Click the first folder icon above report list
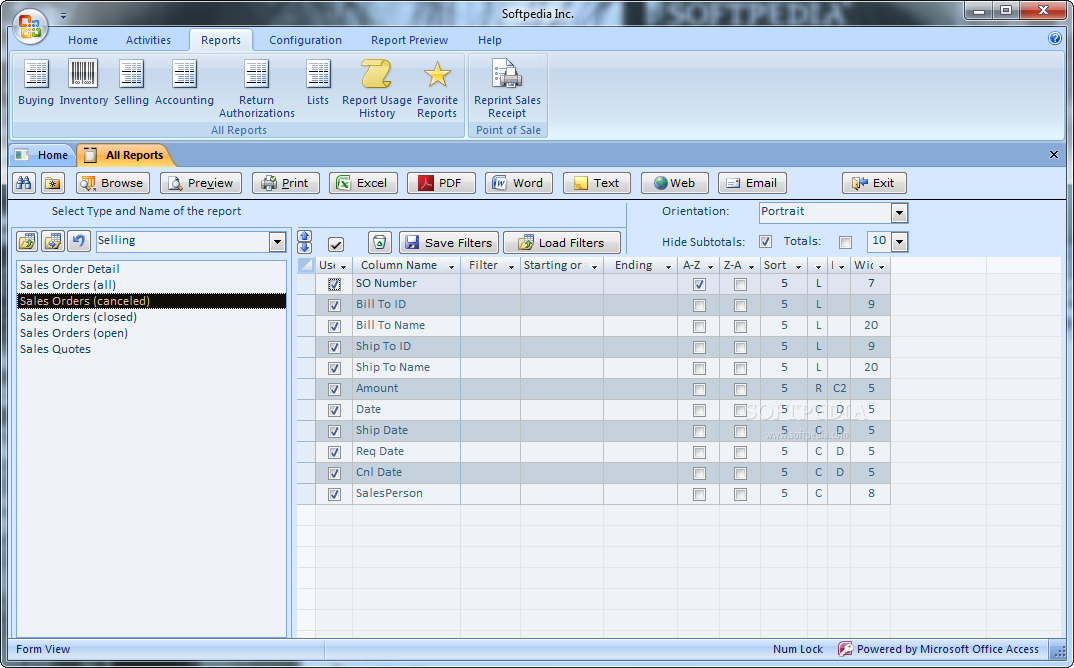Image resolution: width=1074 pixels, height=668 pixels. [x=27, y=241]
